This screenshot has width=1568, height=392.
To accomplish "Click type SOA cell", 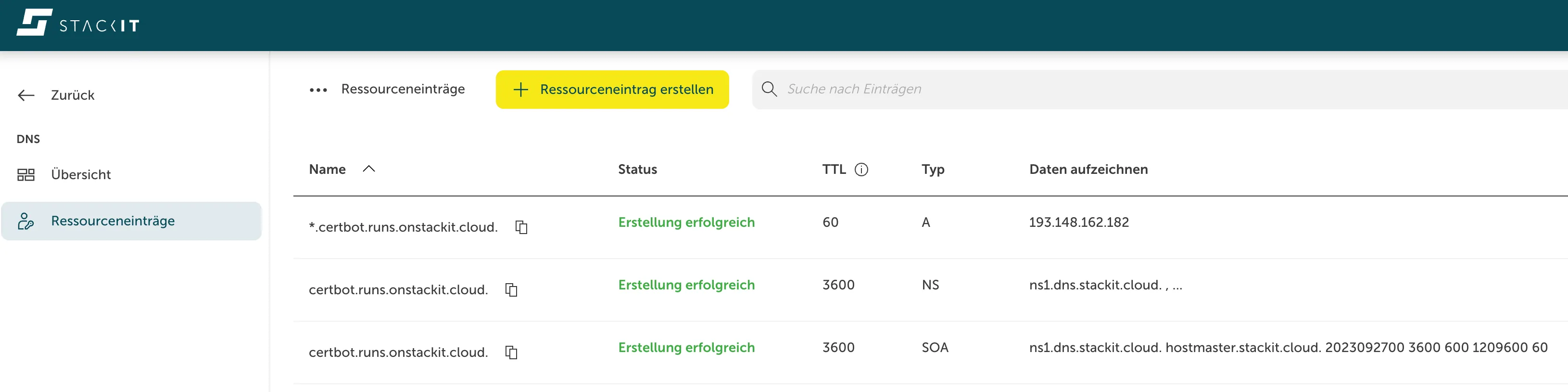I will coord(935,348).
